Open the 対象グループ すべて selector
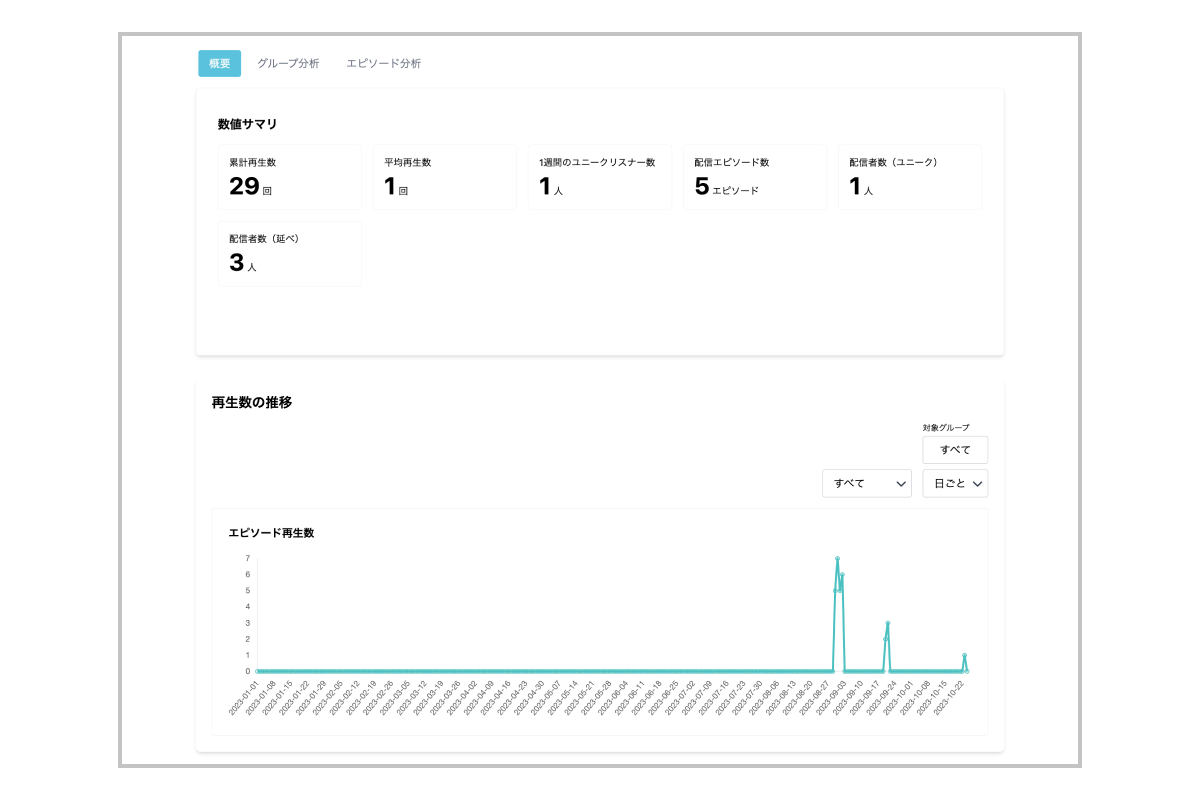The height and width of the screenshot is (800, 1200). click(x=954, y=450)
